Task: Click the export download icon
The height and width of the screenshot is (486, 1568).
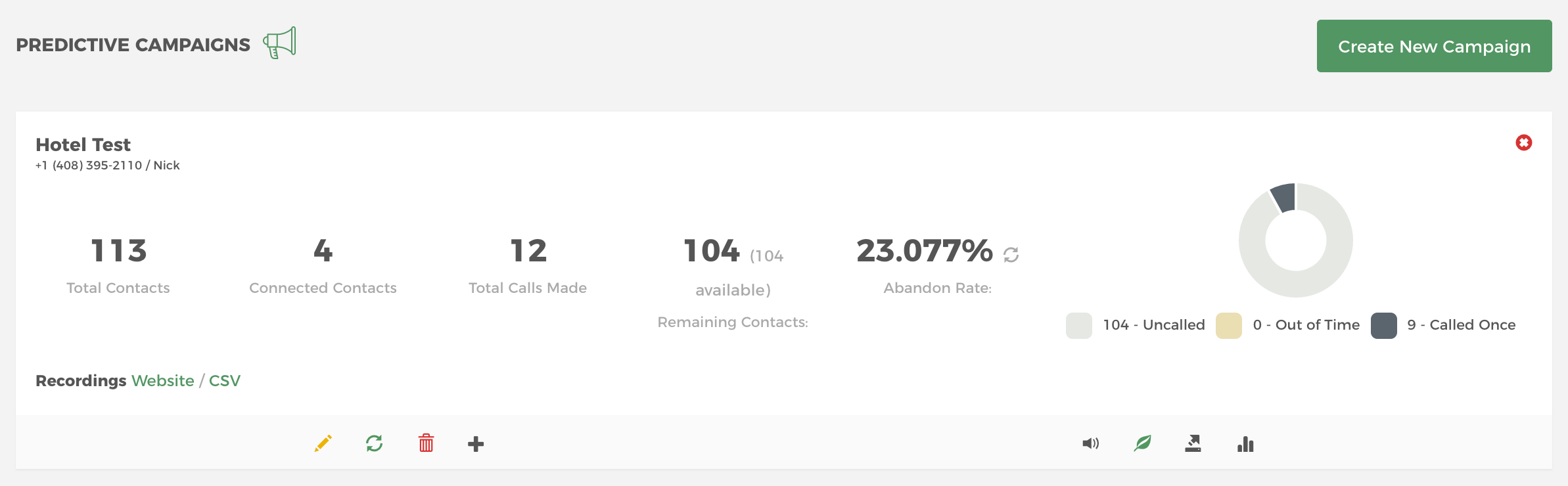Action: coord(1193,443)
